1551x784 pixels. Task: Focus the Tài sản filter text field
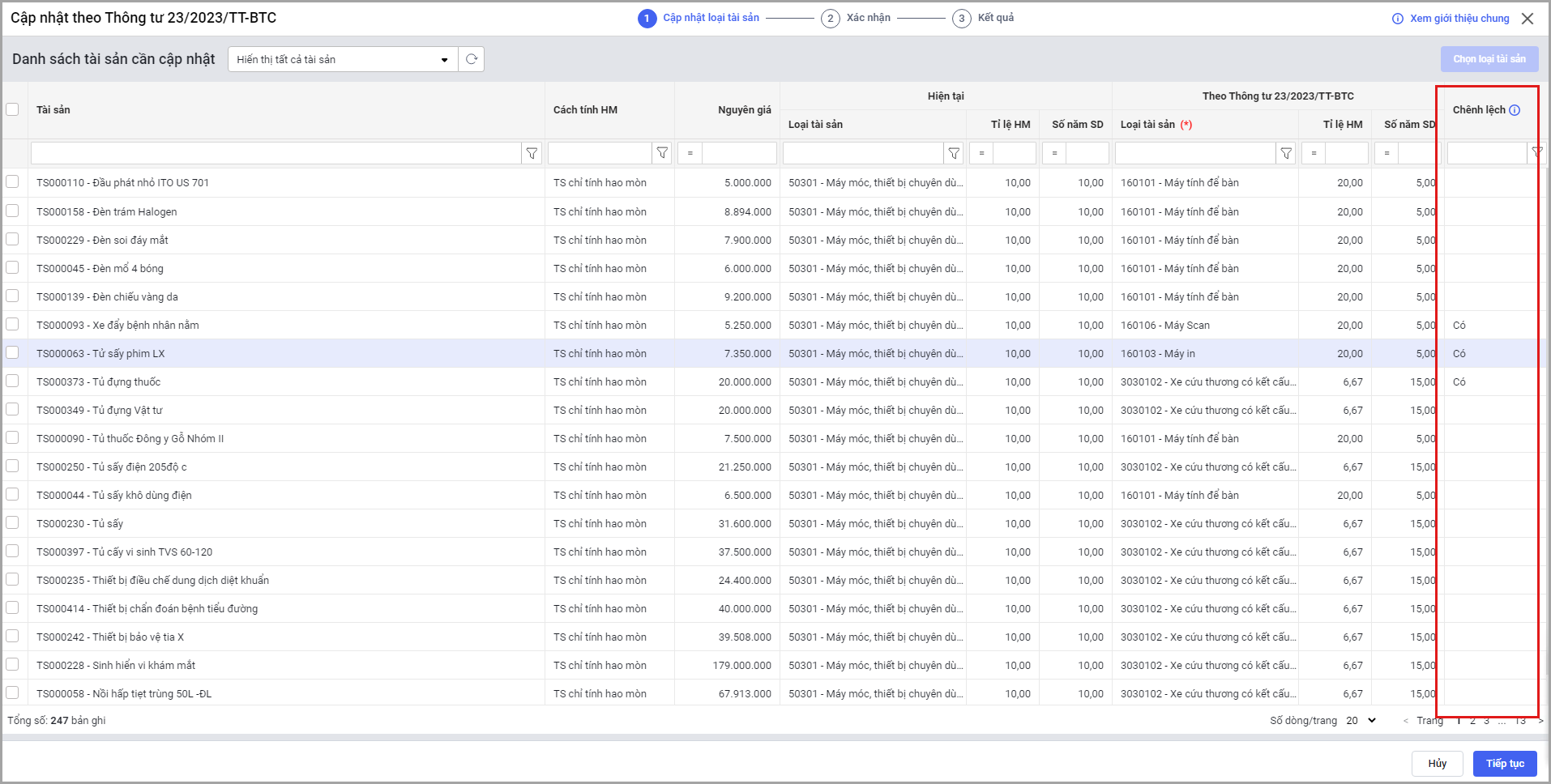[276, 153]
